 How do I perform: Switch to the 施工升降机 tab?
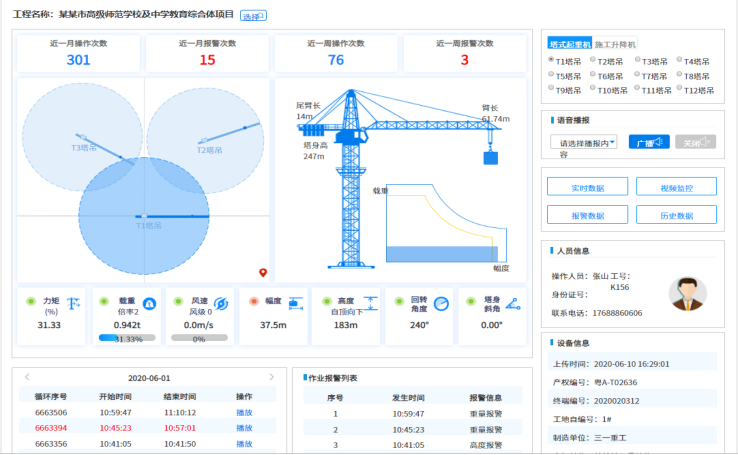coord(615,44)
